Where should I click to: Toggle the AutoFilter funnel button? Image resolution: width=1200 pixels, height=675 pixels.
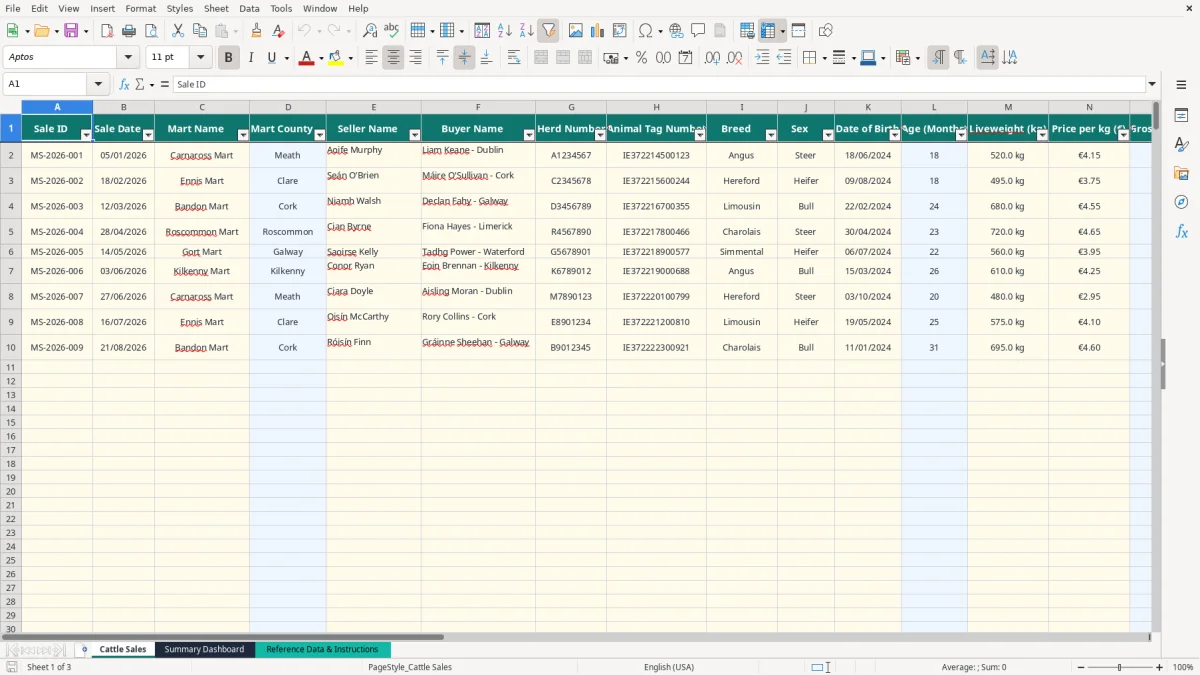(548, 31)
